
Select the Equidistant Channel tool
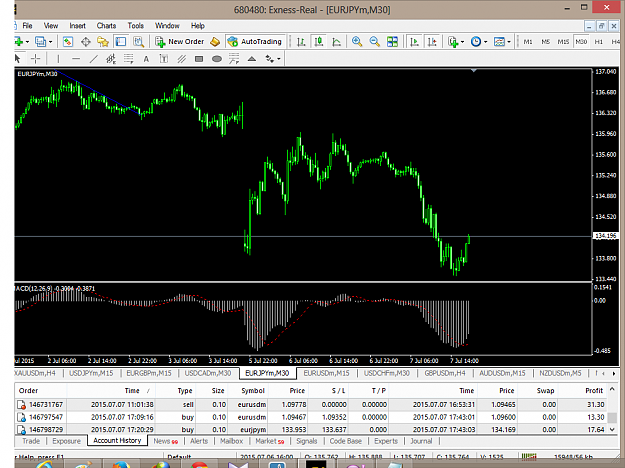pyautogui.click(x=111, y=59)
